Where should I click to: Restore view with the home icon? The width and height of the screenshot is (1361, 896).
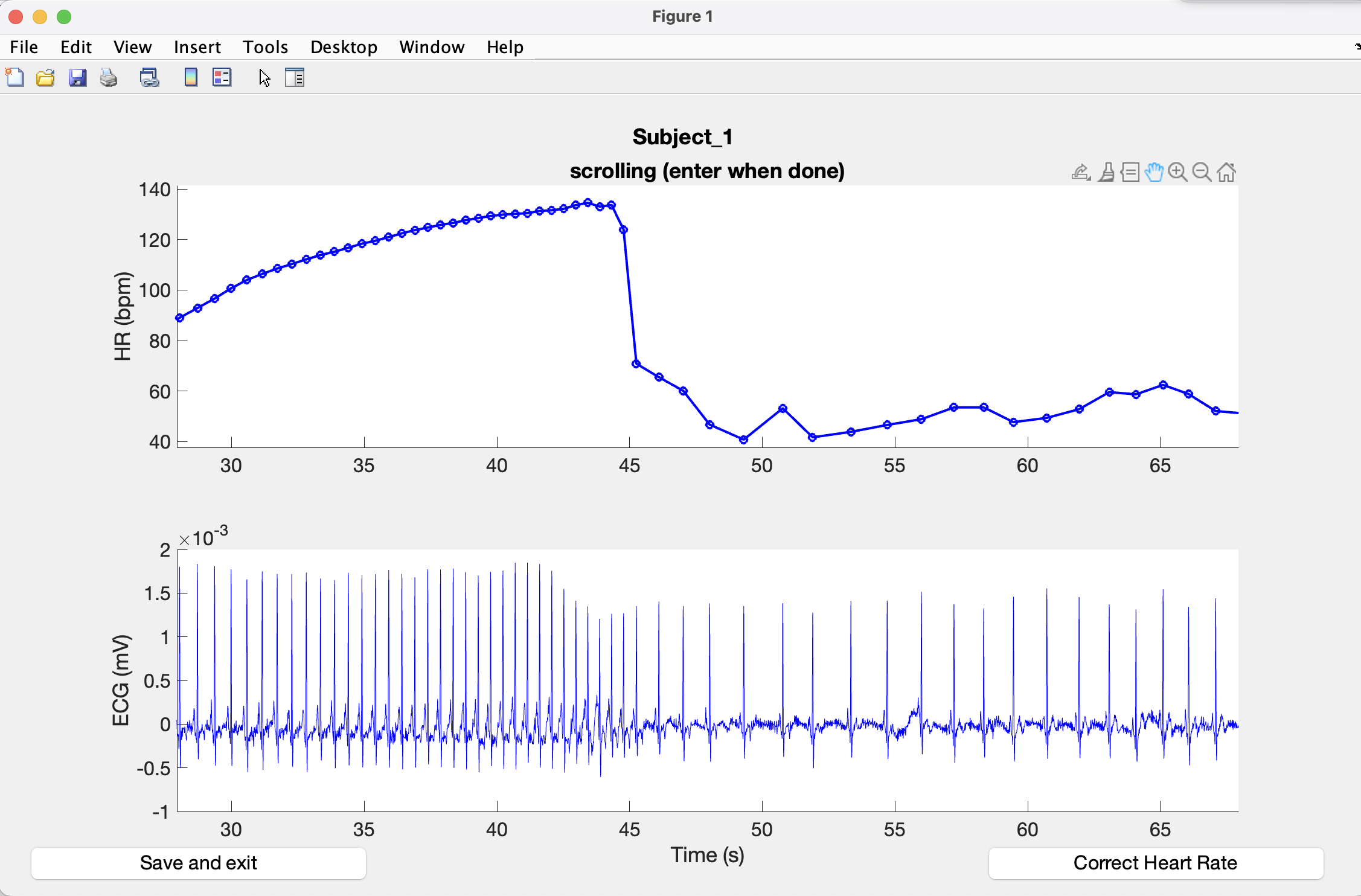(x=1226, y=173)
